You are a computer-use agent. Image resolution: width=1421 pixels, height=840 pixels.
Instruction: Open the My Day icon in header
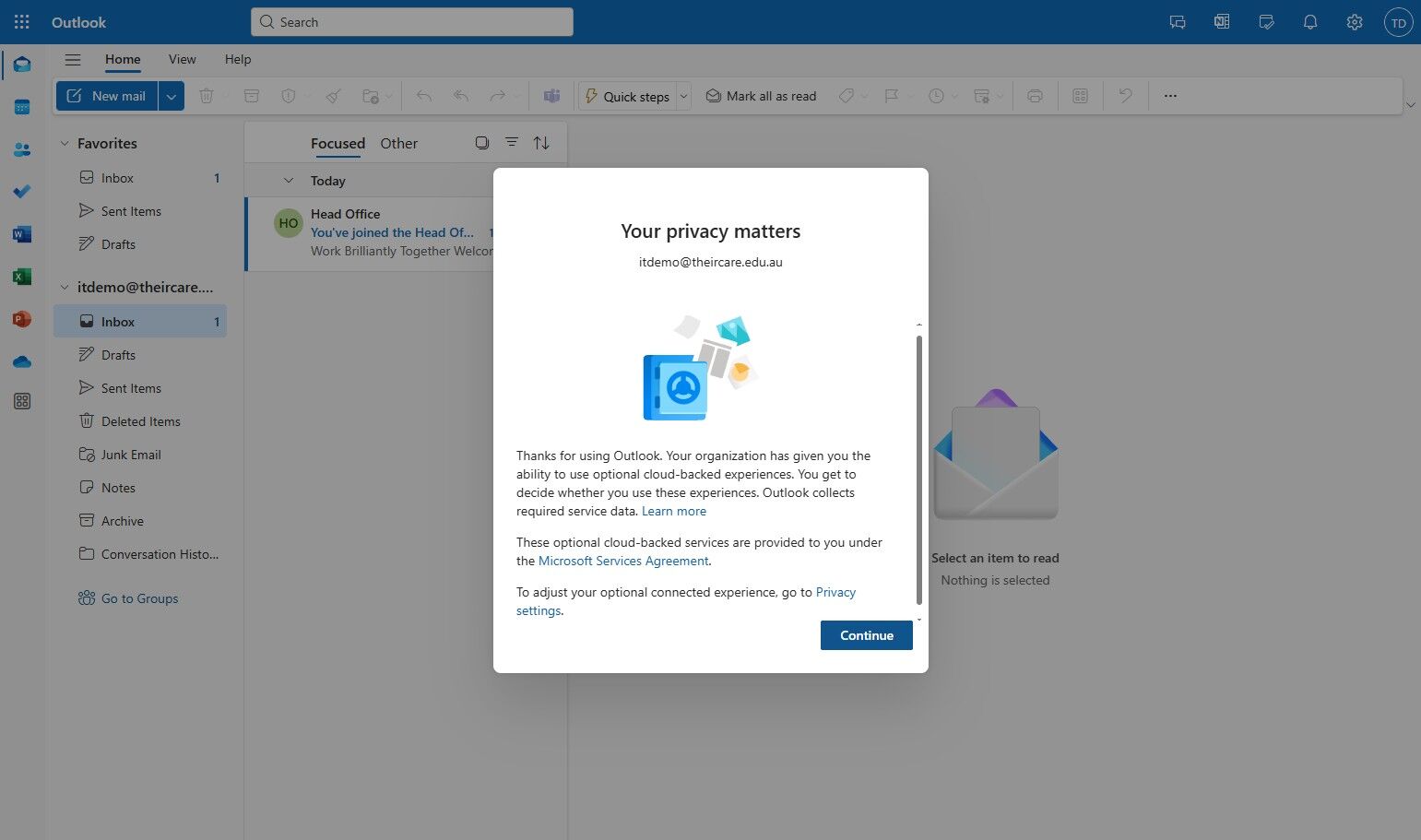1266,22
